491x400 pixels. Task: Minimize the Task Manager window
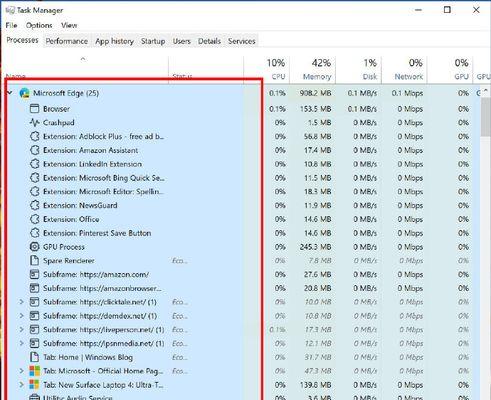pyautogui.click(x=418, y=10)
